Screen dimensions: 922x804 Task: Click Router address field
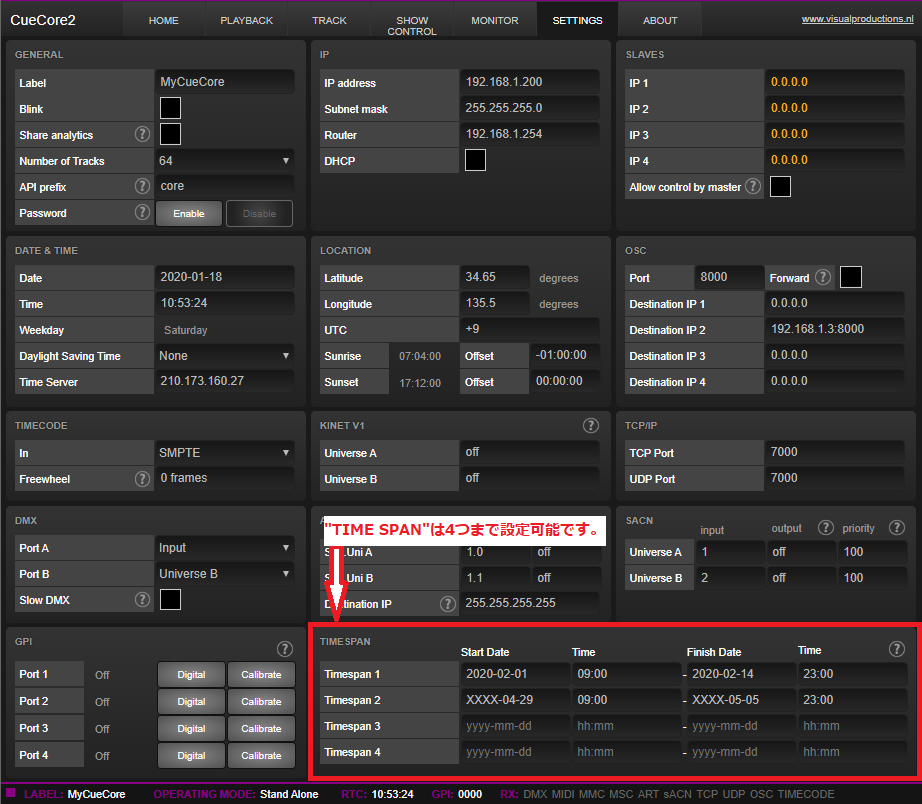[530, 134]
